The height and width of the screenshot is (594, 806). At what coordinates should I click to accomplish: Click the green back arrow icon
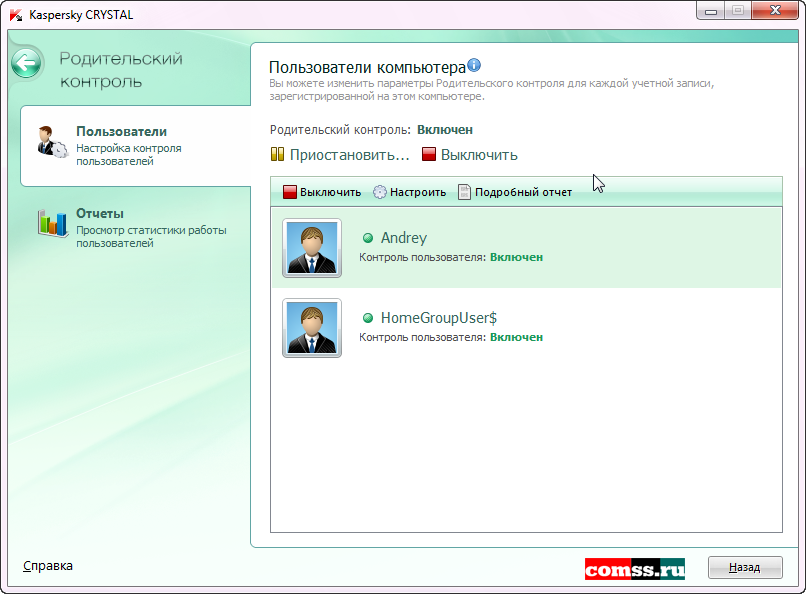tap(26, 63)
